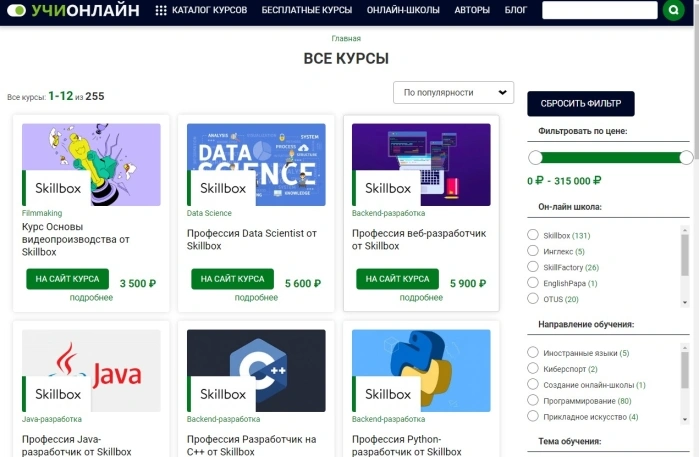Open the Java-разработка category link
Screen dimensions: 699x457
(52, 419)
